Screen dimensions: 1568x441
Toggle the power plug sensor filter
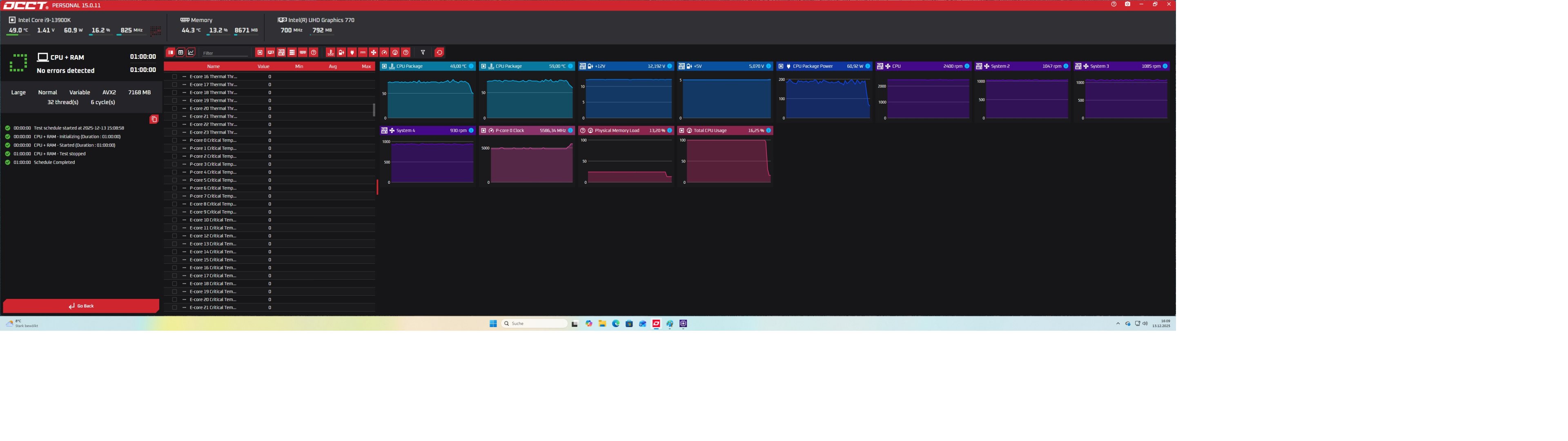(x=352, y=52)
